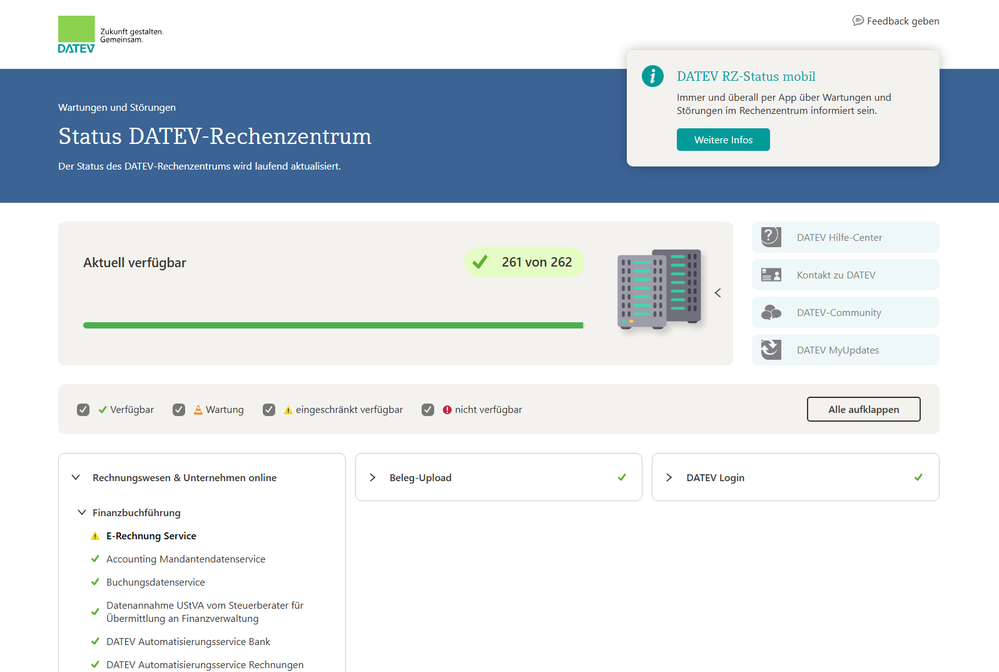Click the green checkmark in 261 von 262 badge
999x672 pixels.
(x=480, y=262)
